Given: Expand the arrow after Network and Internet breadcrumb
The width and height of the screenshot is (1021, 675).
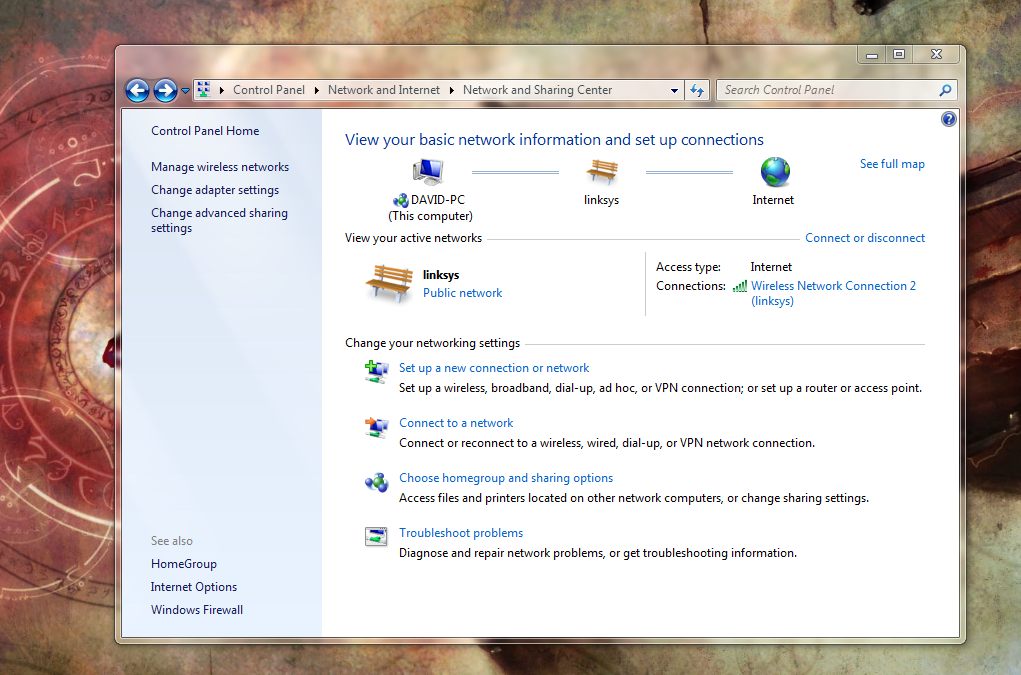Looking at the screenshot, I should pos(451,90).
